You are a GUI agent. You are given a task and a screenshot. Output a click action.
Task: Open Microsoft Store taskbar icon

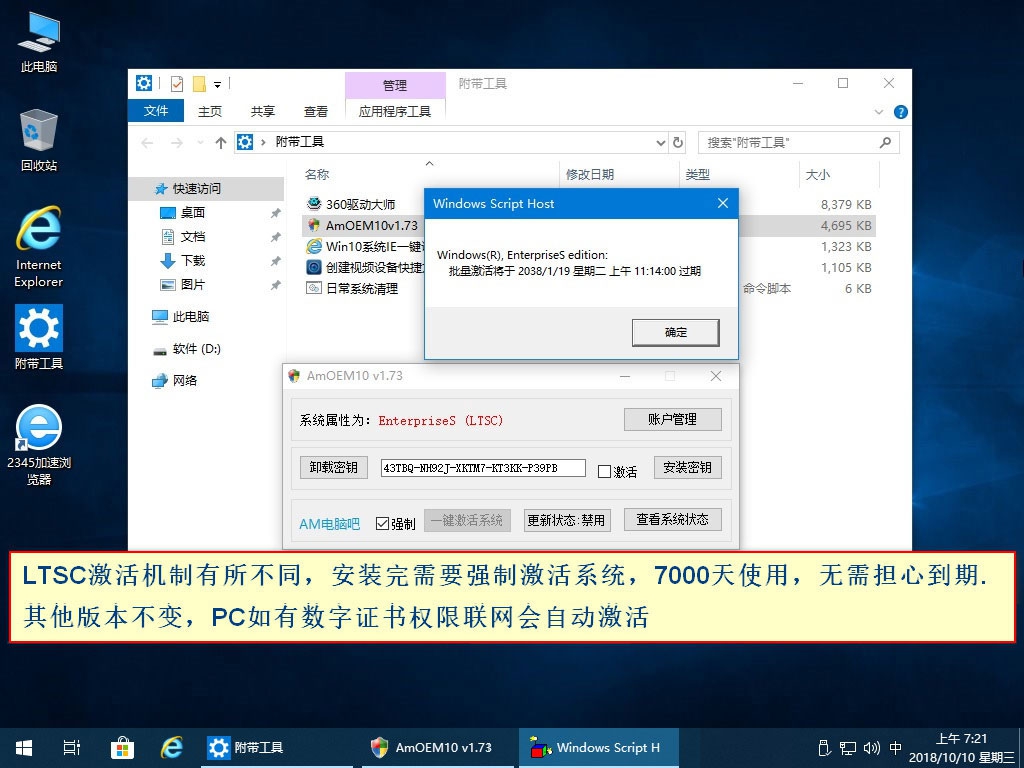[122, 748]
